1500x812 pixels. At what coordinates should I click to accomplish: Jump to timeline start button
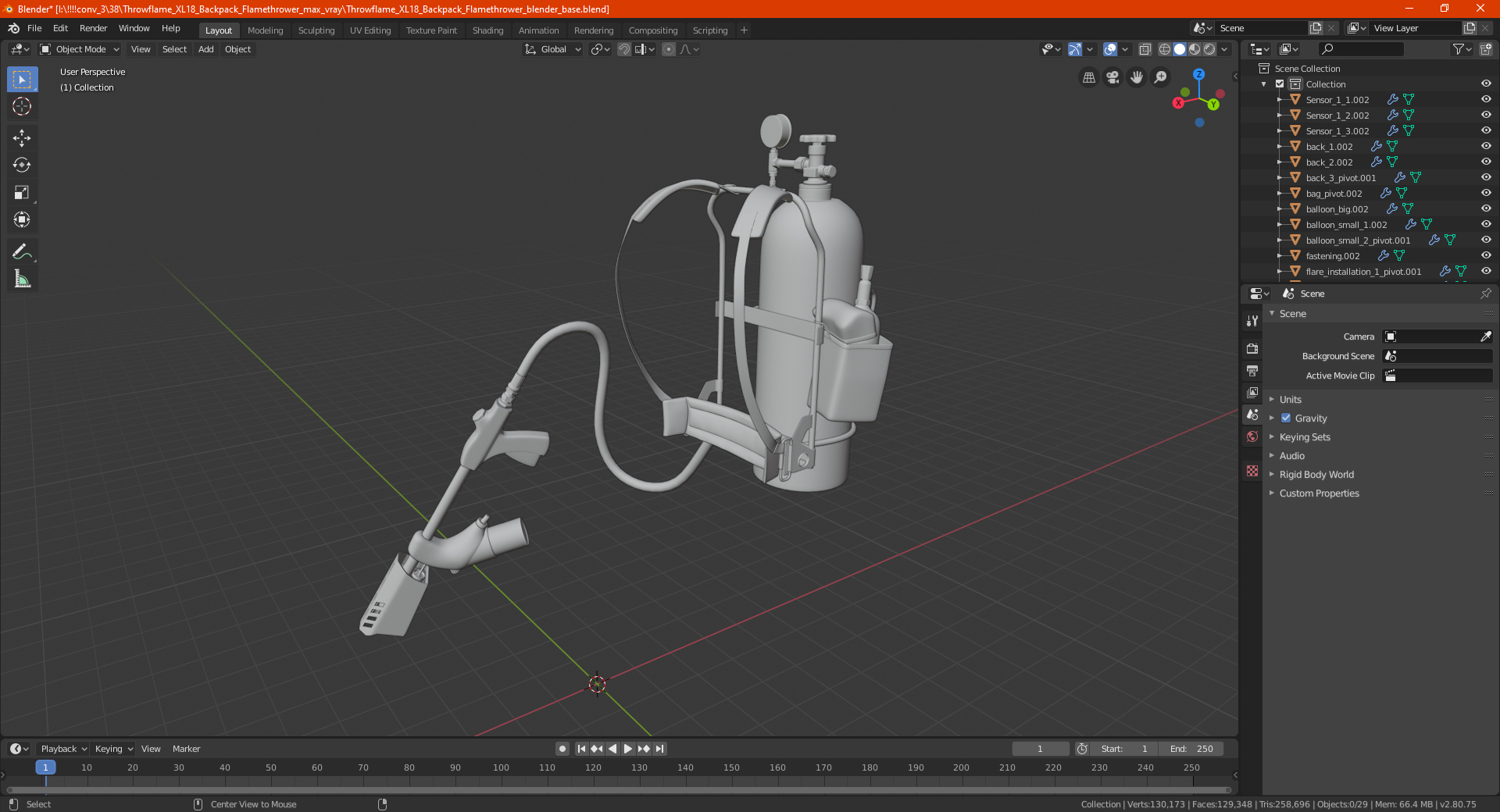click(x=581, y=749)
